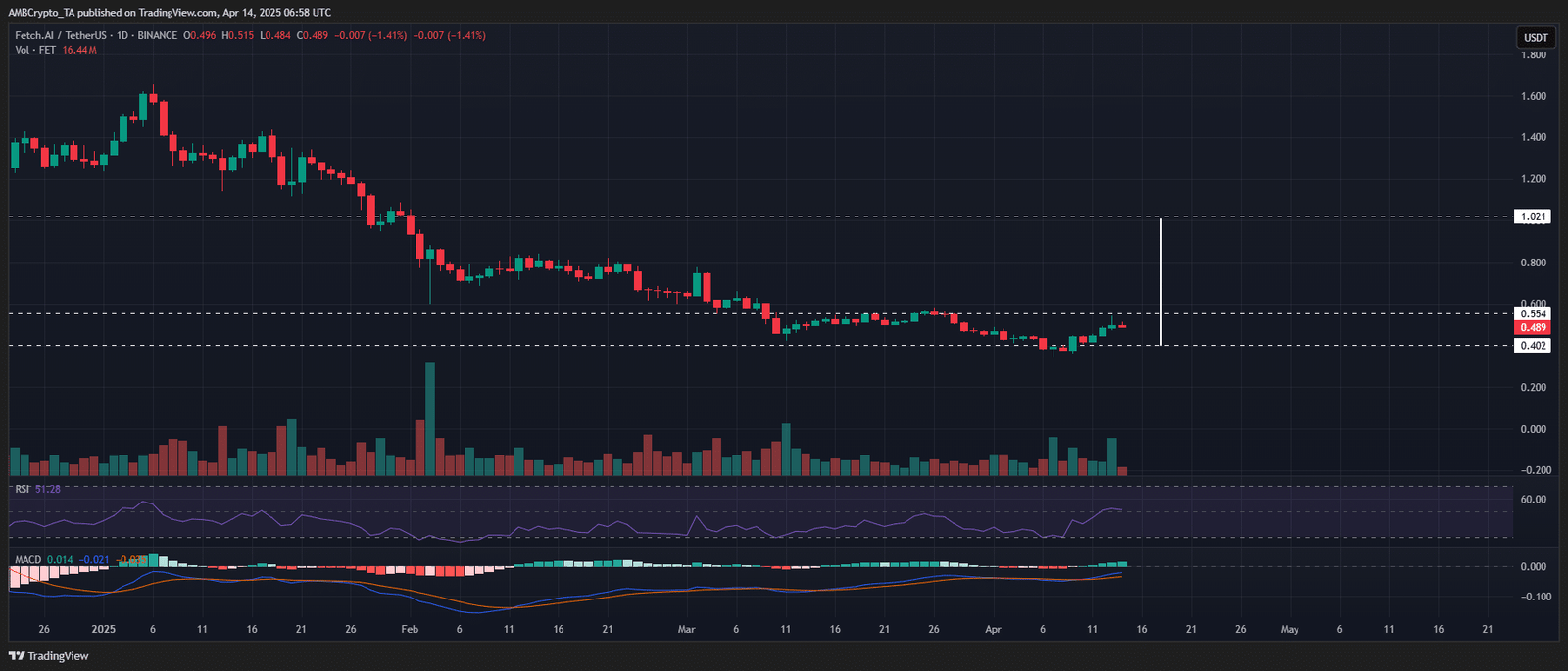Select the 0.402 support level label

click(1533, 346)
